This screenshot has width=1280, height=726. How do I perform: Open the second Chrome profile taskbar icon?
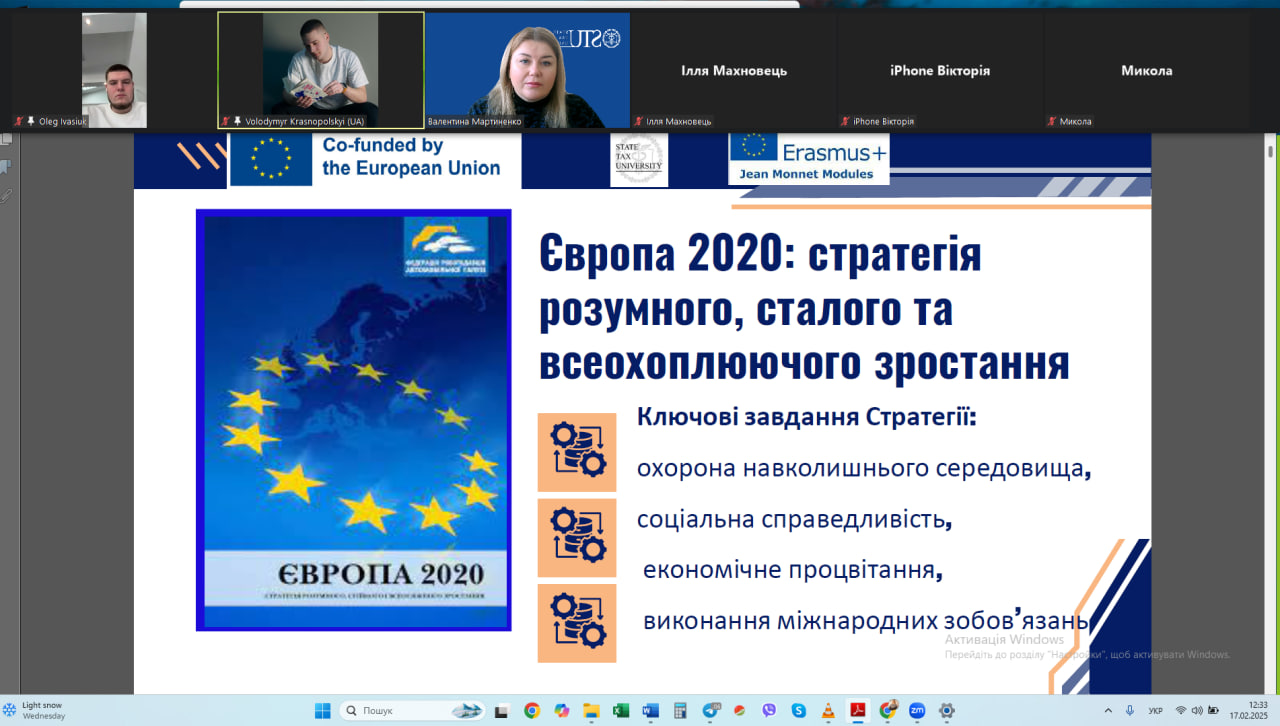(888, 711)
